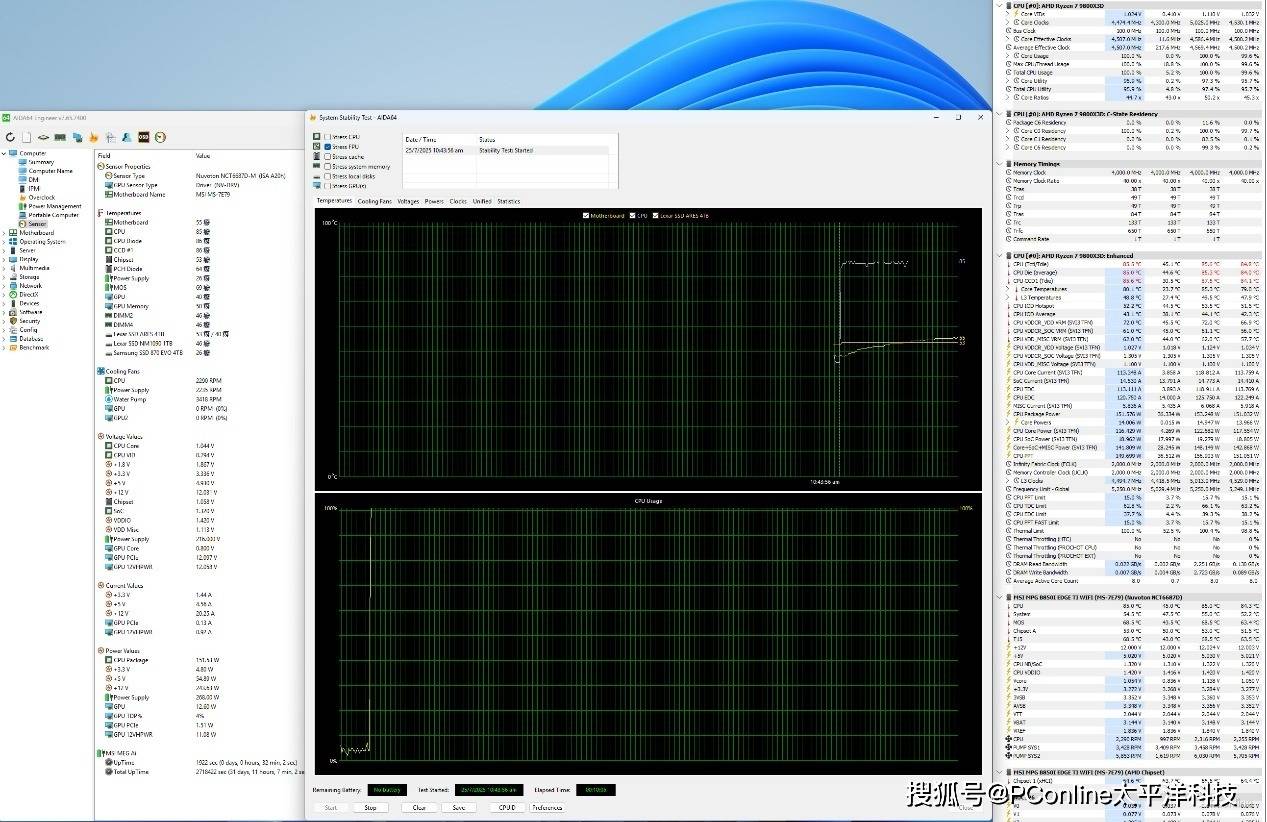
Task: Click the Network category icon in tree
Action: pos(13,286)
